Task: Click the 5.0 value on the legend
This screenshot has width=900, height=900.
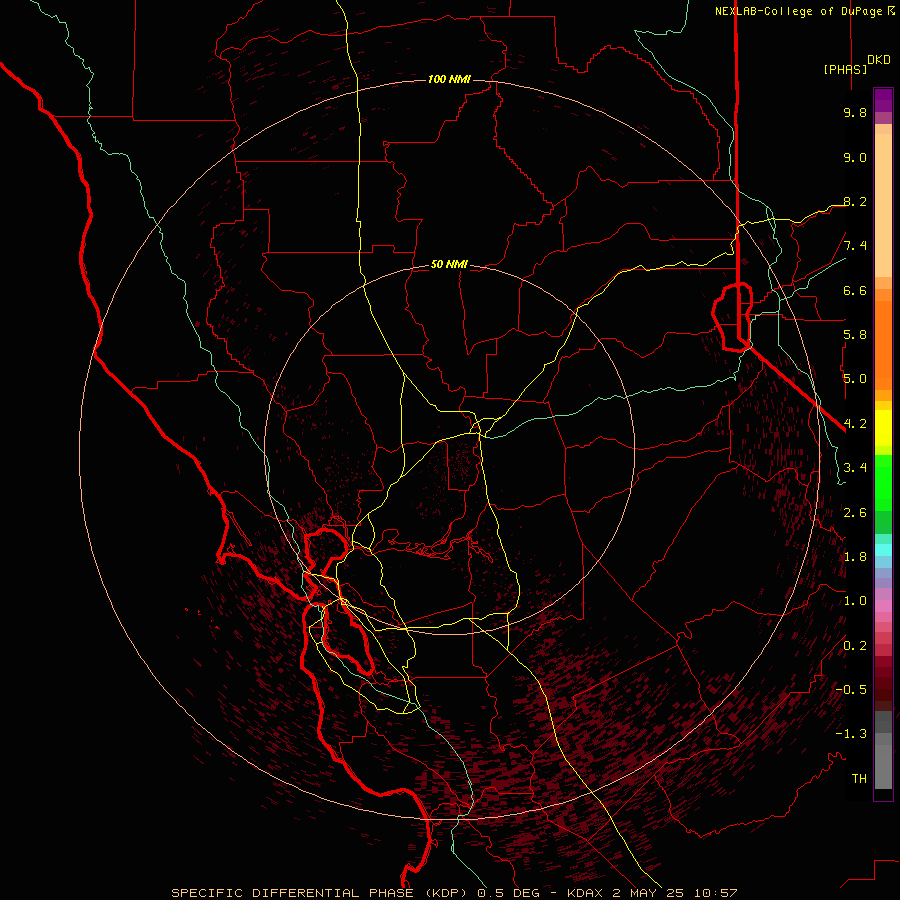Action: pos(855,379)
